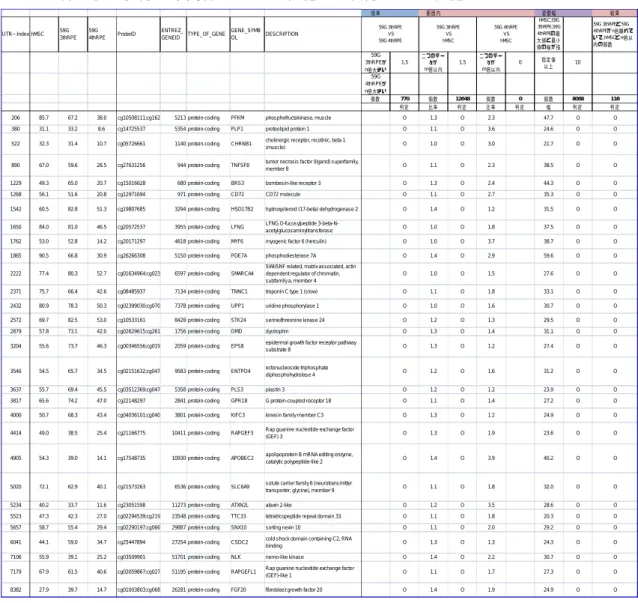Select the purple category band in the top header

click(563, 13)
